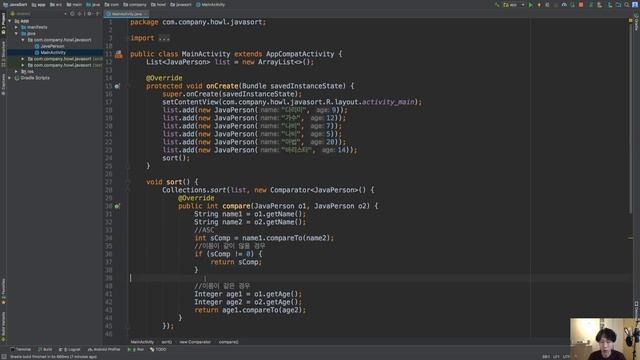Open the run configuration 'app' dropdown
The width and height of the screenshot is (640, 360).
click(x=513, y=5)
